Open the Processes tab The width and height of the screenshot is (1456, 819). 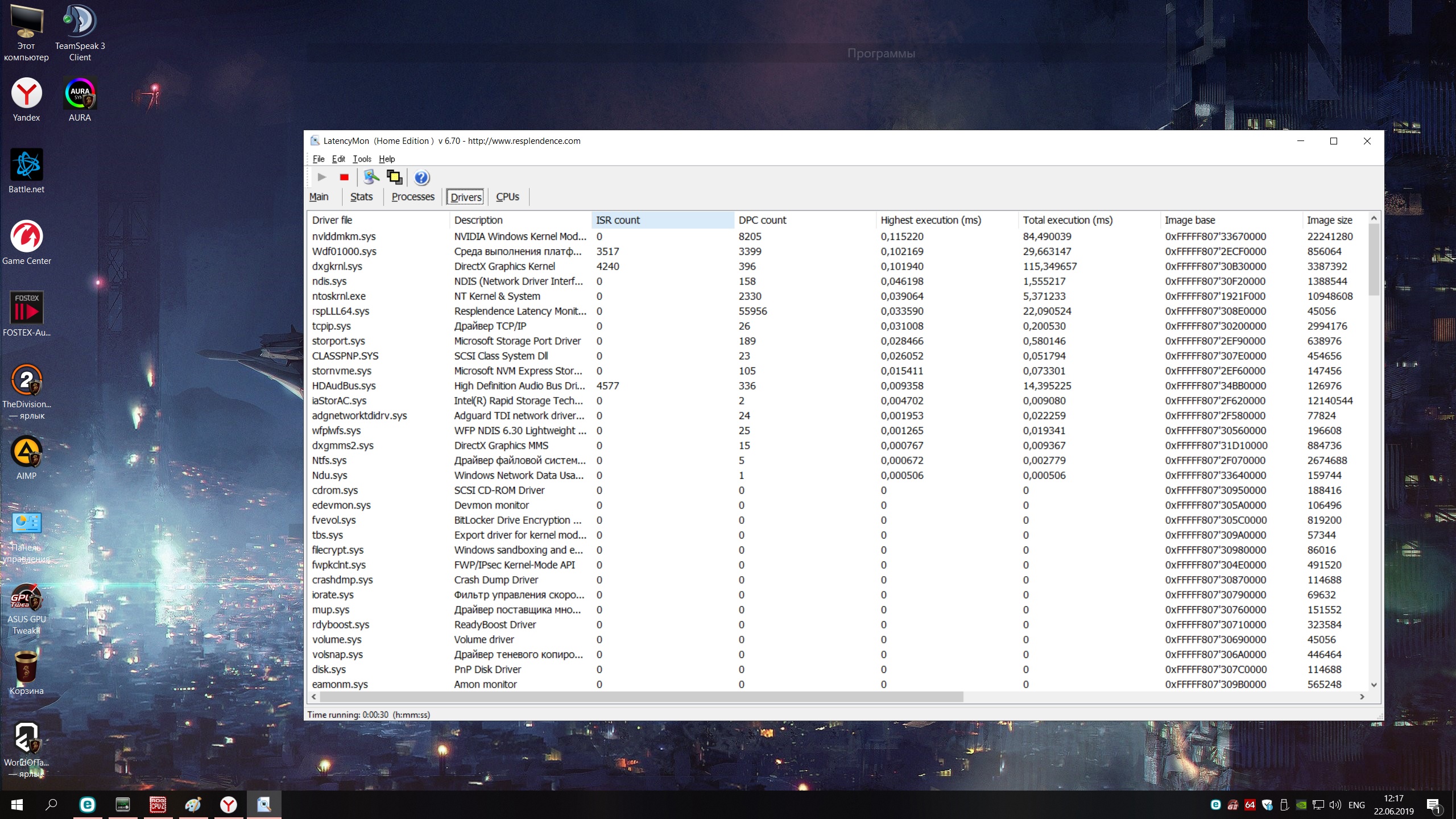tap(412, 197)
